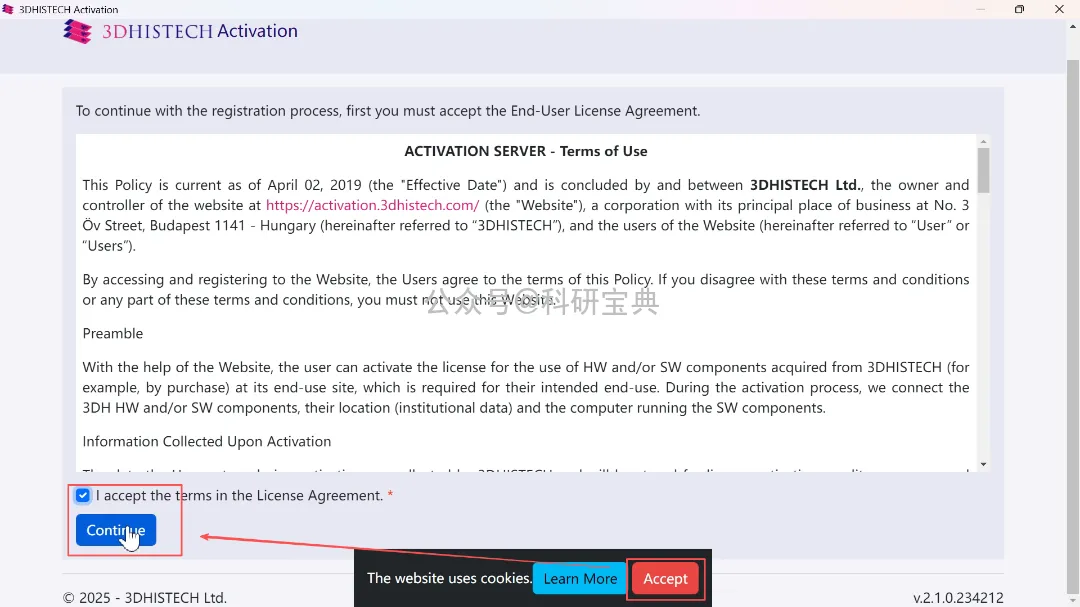
Task: Open the activation.3dhistech.com link
Action: (x=373, y=205)
